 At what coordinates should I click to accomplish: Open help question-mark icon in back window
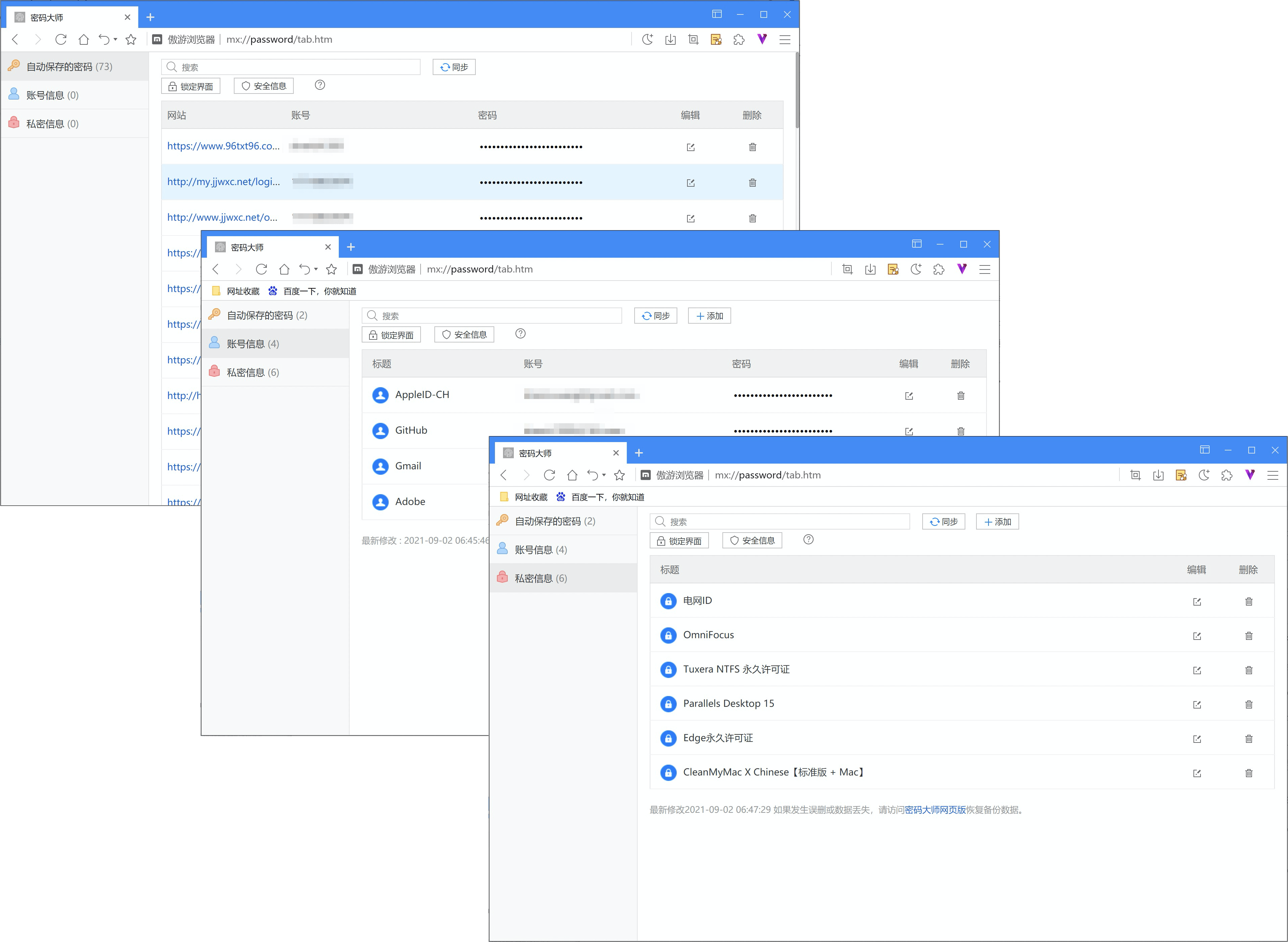(320, 85)
